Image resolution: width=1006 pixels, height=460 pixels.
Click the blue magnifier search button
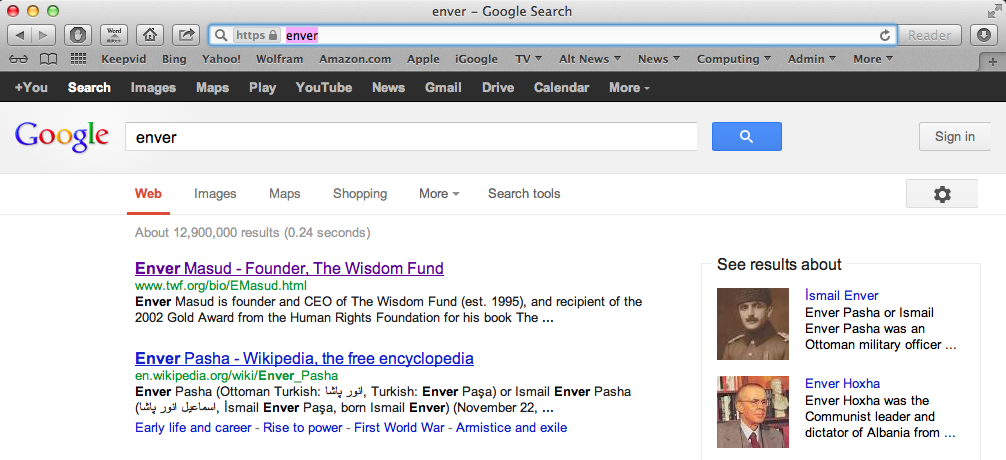point(746,137)
